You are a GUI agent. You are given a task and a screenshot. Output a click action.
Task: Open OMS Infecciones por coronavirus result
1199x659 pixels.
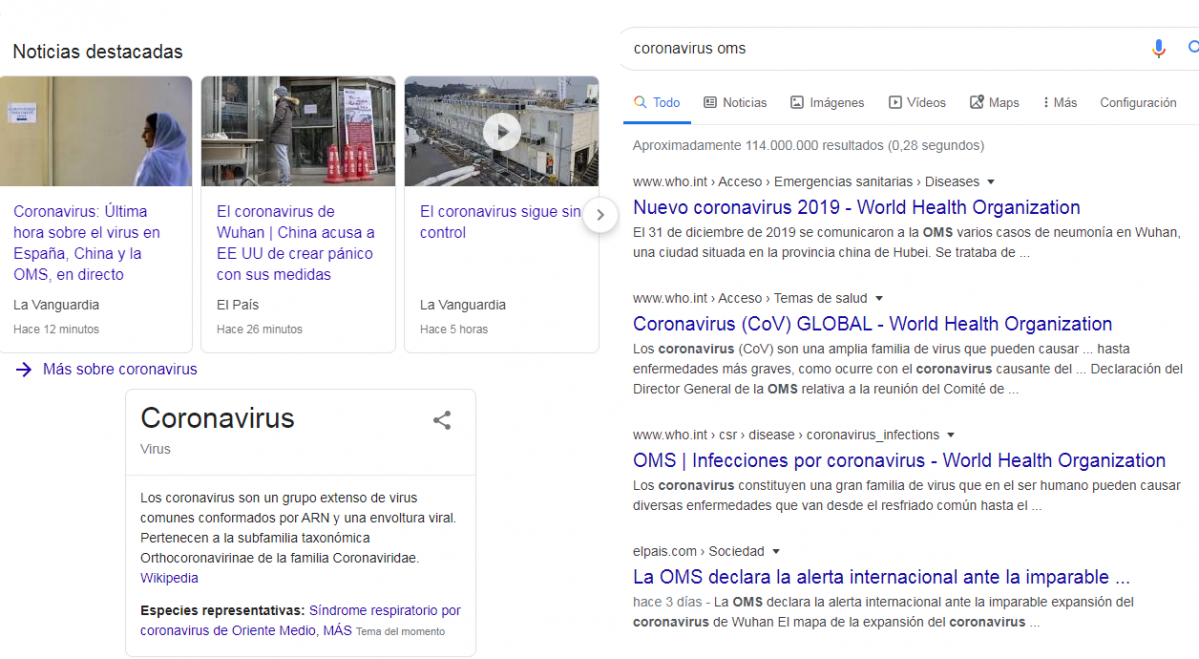pyautogui.click(x=898, y=461)
